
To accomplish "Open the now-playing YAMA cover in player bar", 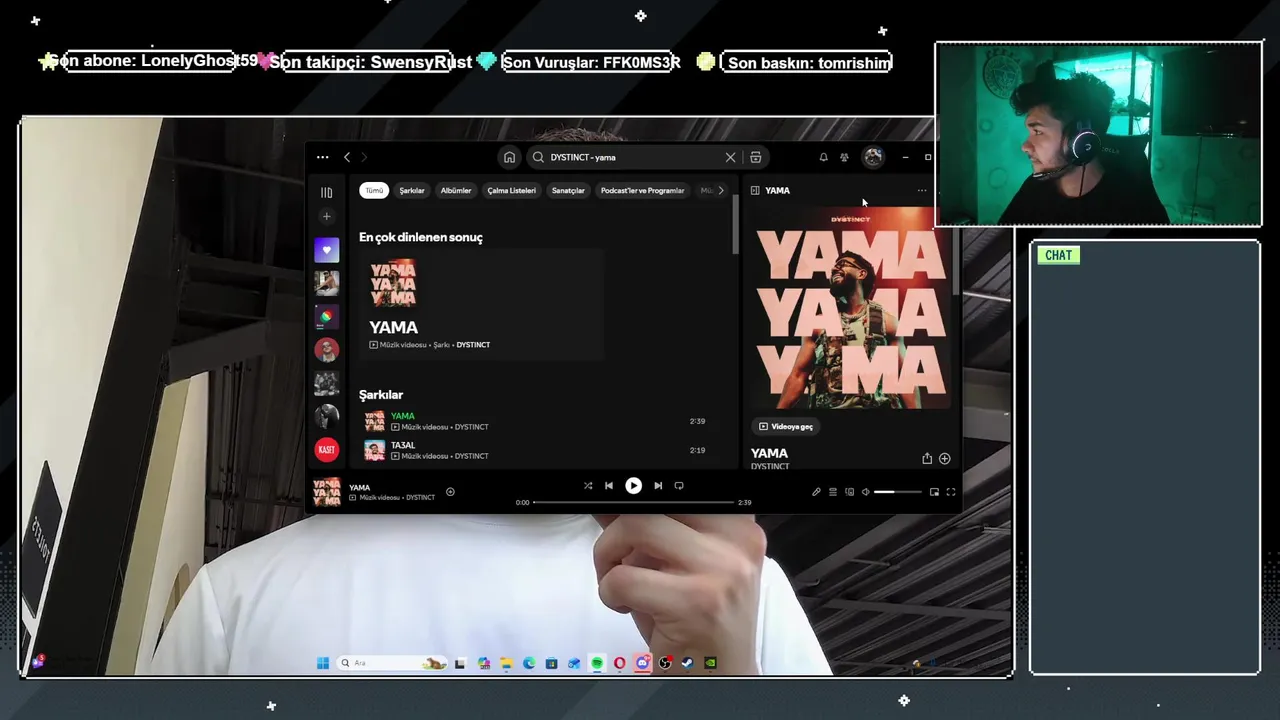I will [x=327, y=492].
